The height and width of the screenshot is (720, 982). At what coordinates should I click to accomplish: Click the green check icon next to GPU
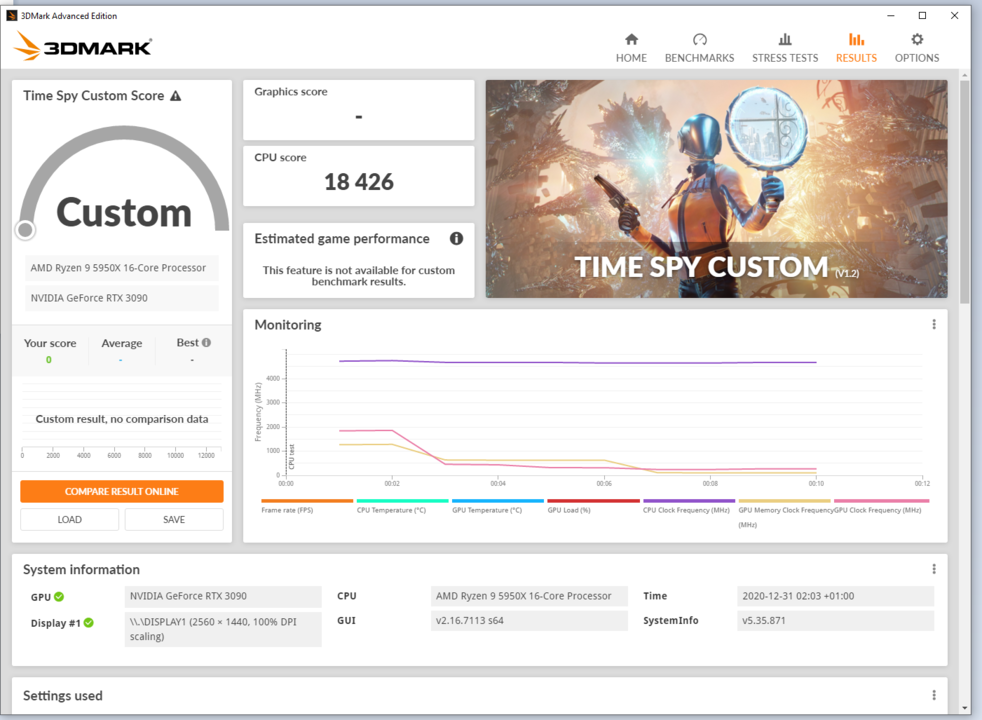point(59,597)
